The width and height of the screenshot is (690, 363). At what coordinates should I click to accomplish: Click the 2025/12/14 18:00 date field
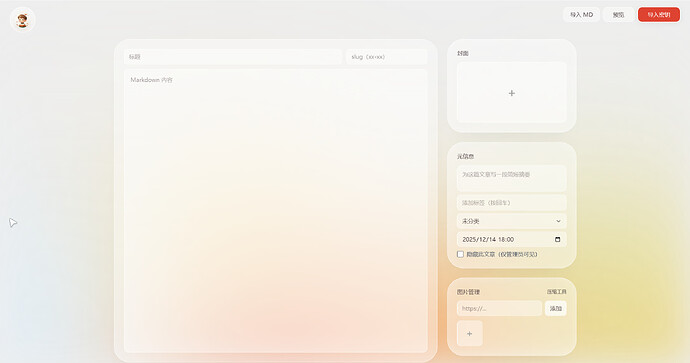click(x=512, y=239)
